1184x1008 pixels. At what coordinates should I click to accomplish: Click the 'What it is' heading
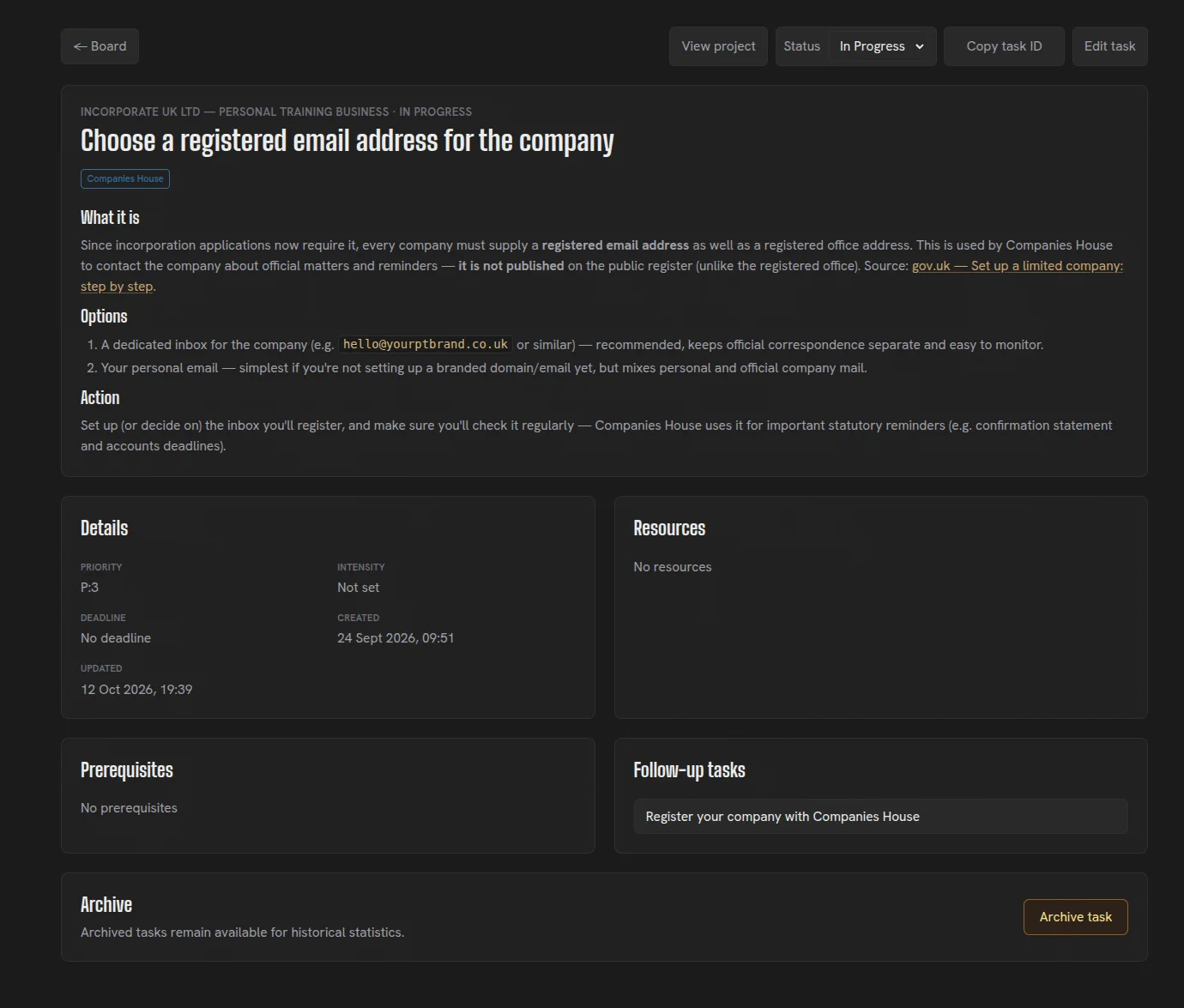(110, 218)
